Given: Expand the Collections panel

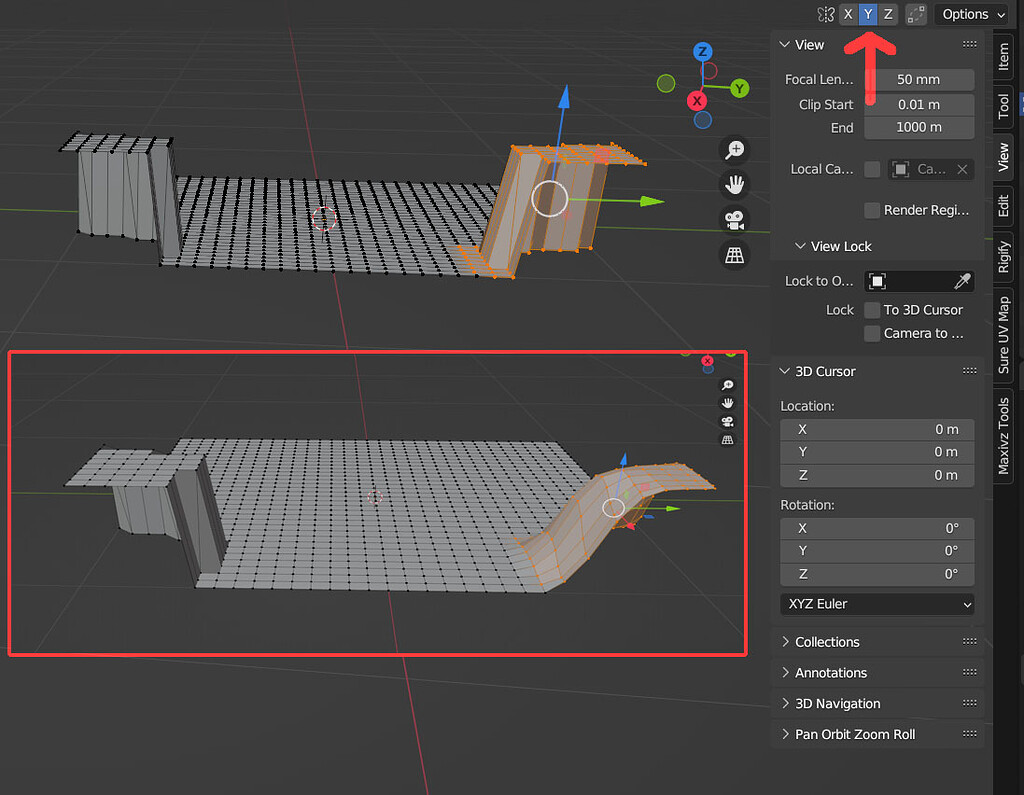Looking at the screenshot, I should tap(827, 641).
